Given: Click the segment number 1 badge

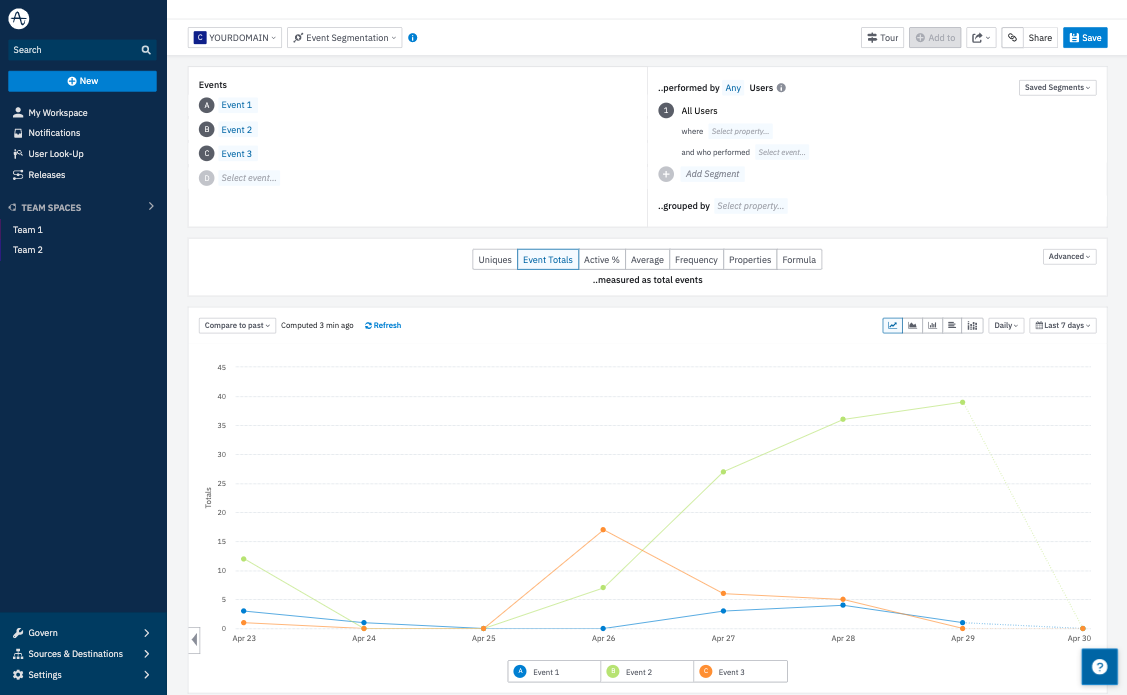Looking at the screenshot, I should pos(666,111).
